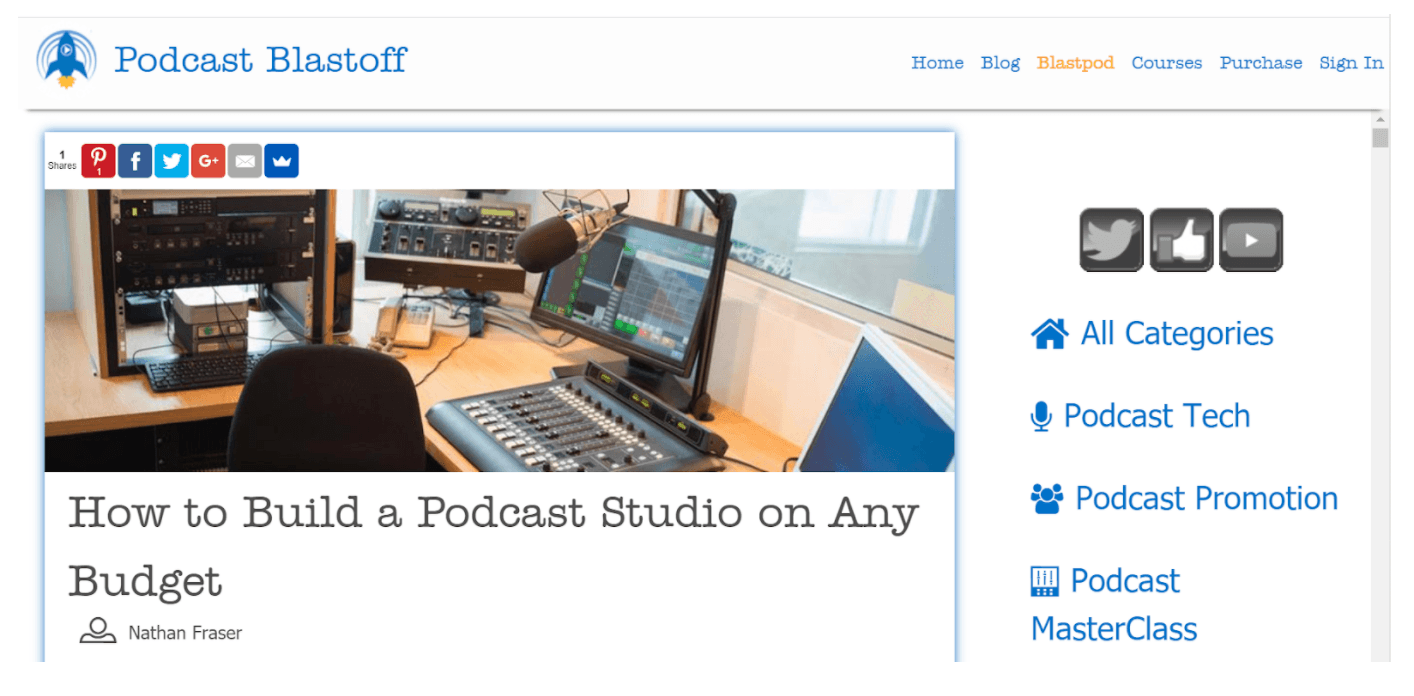This screenshot has height=696, width=1414.
Task: Click the author avatar icon next to Nathan Fraser
Action: coord(98,631)
